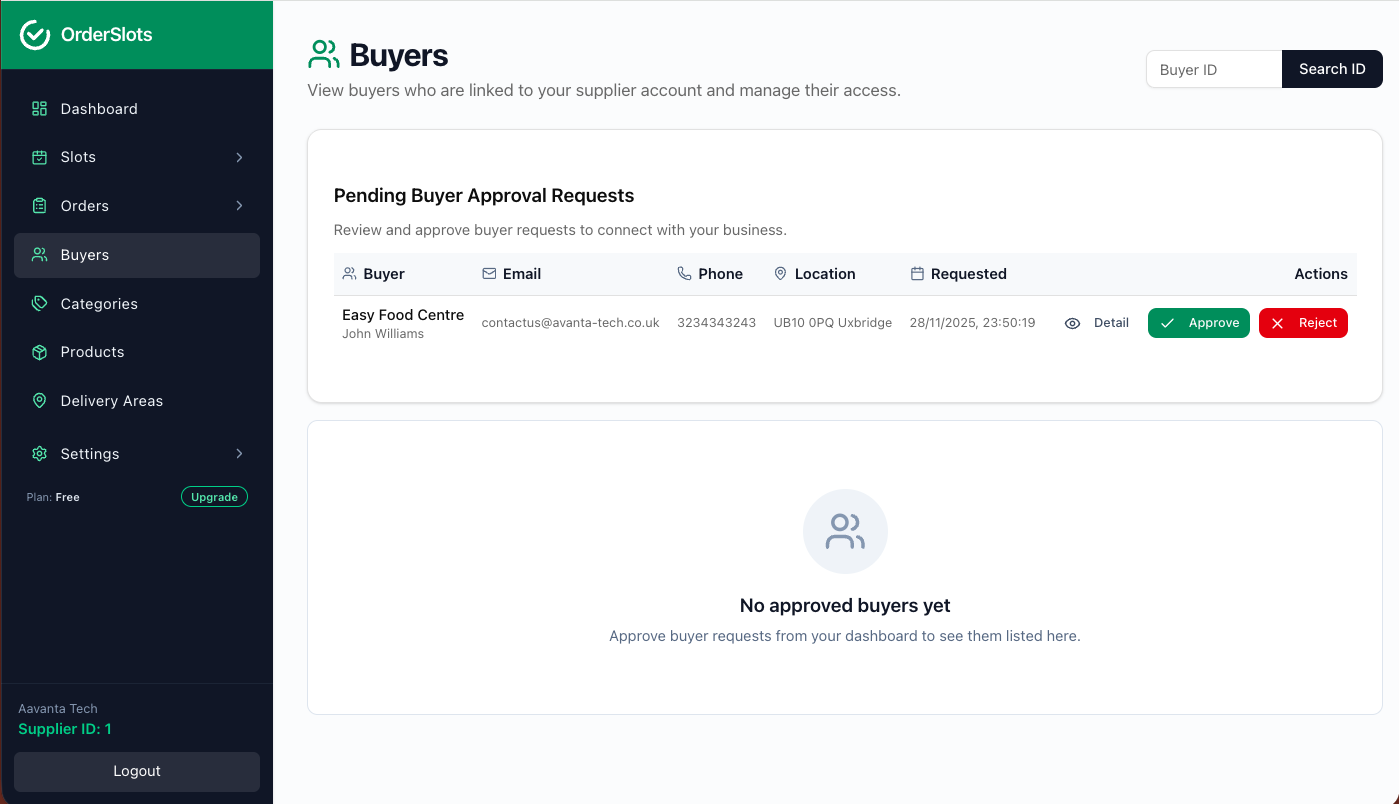This screenshot has width=1399, height=804.
Task: Select the Dashboard grid icon
Action: tap(39, 108)
